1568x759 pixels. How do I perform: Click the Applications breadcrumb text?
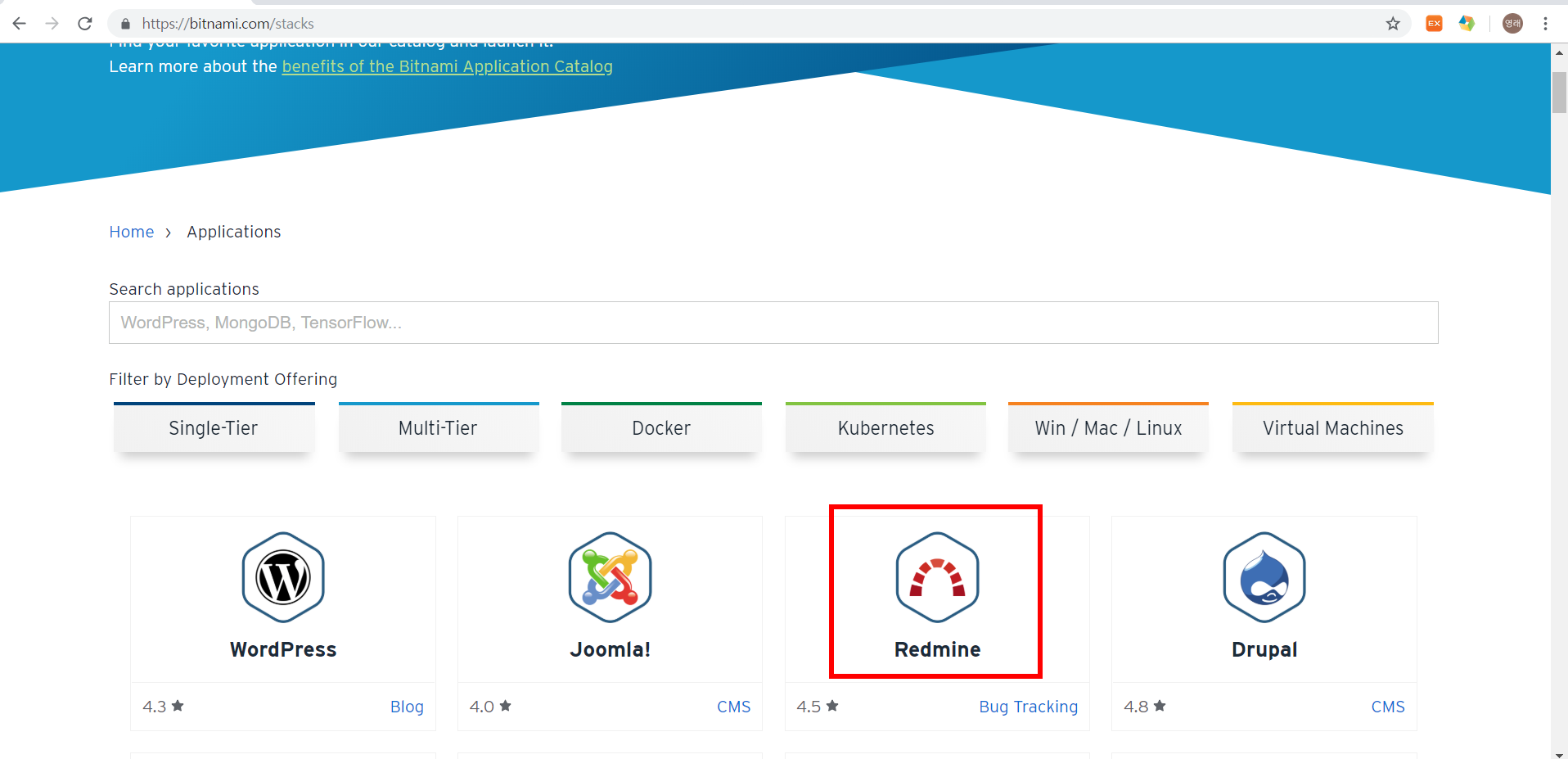(234, 232)
